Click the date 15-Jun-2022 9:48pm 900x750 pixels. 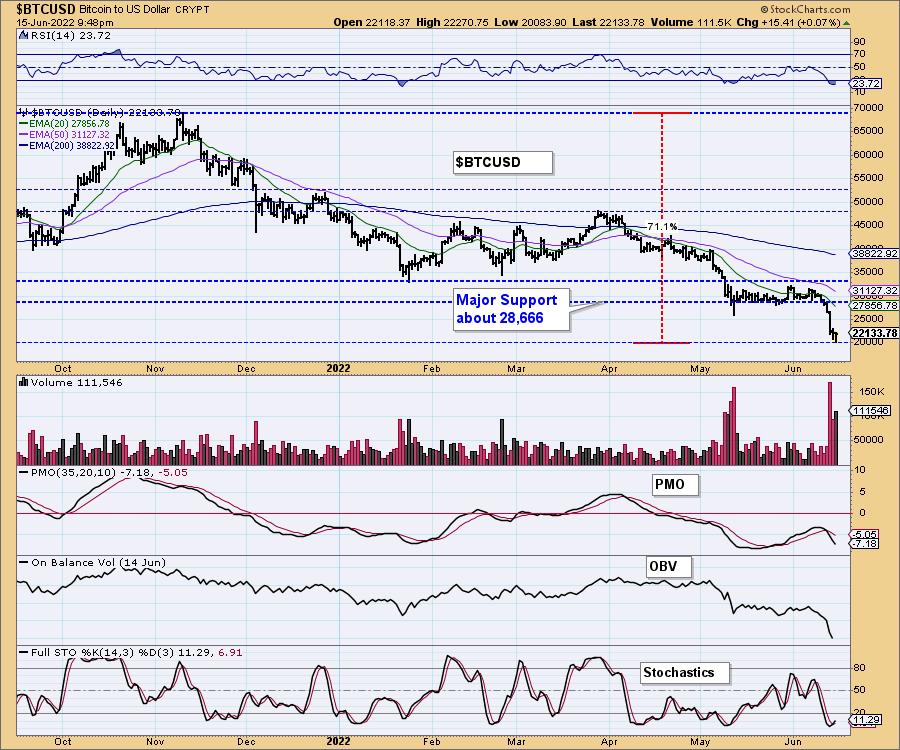(x=65, y=23)
